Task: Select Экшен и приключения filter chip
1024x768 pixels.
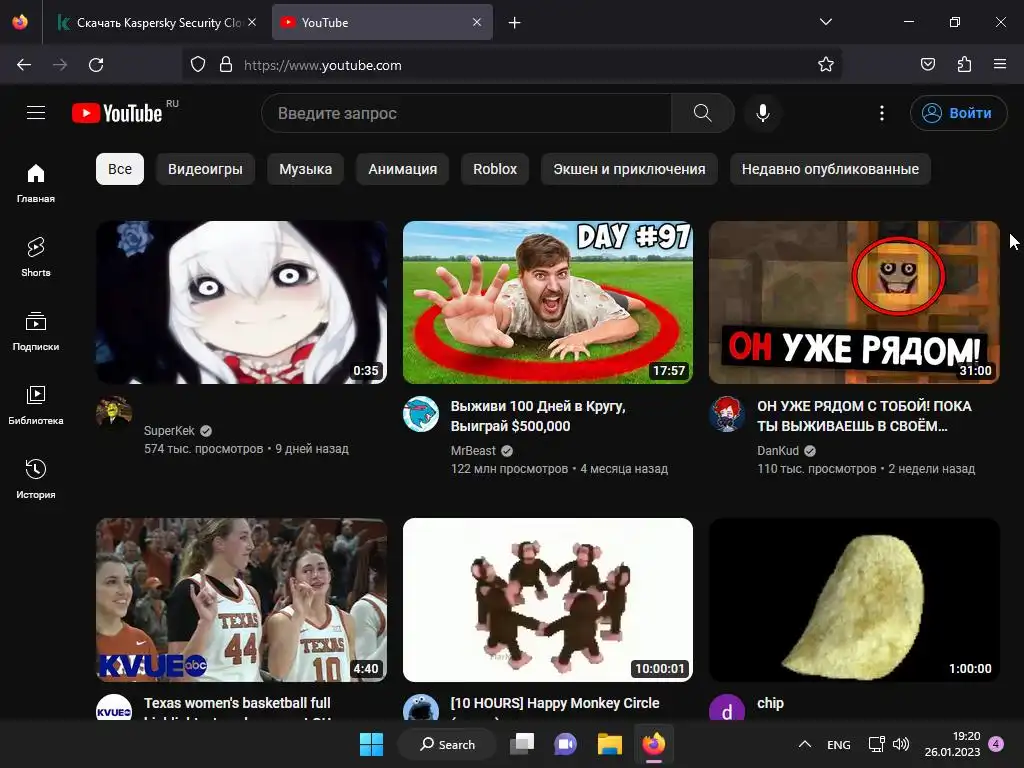Action: point(629,169)
